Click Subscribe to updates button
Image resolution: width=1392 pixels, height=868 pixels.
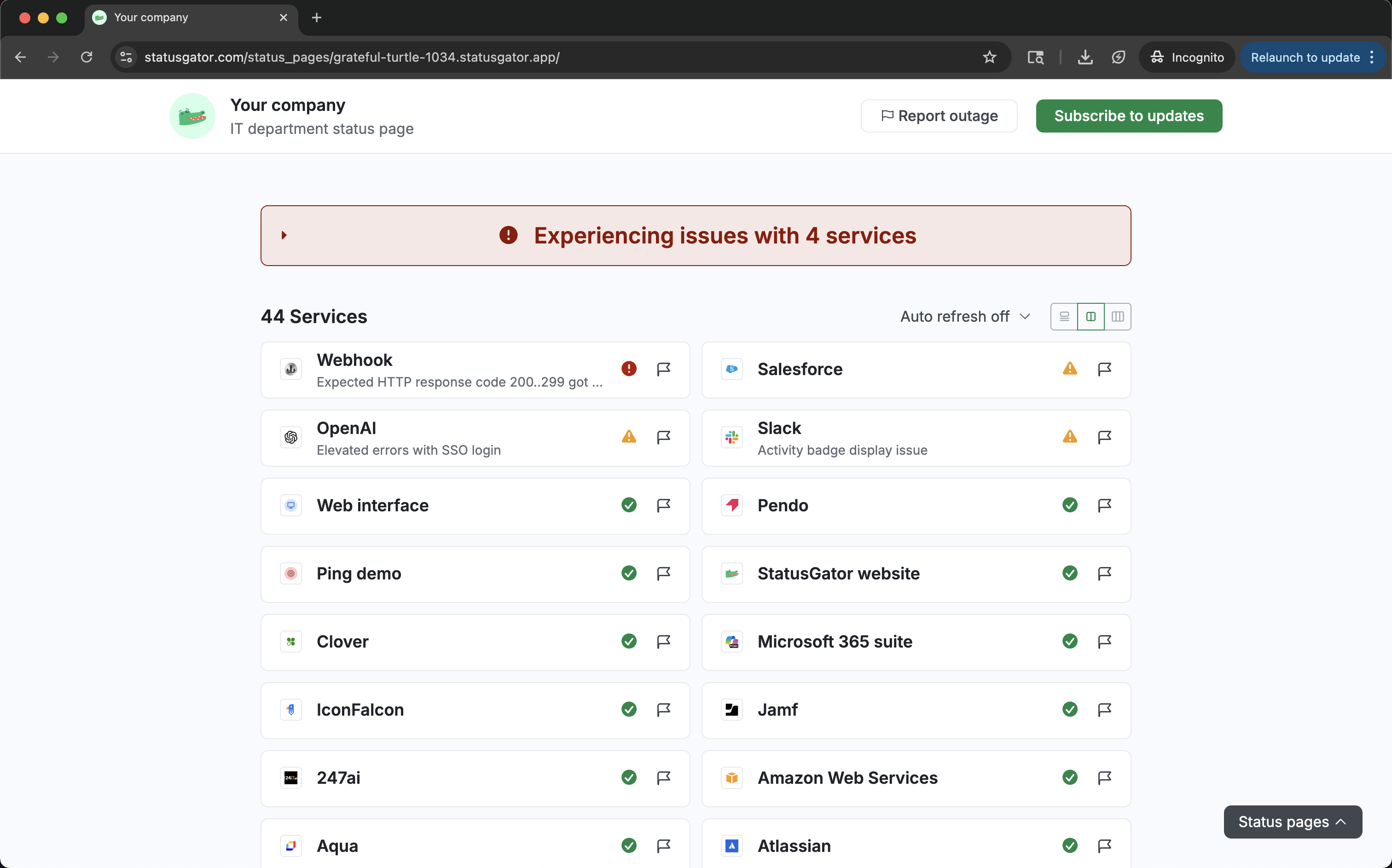1129,116
